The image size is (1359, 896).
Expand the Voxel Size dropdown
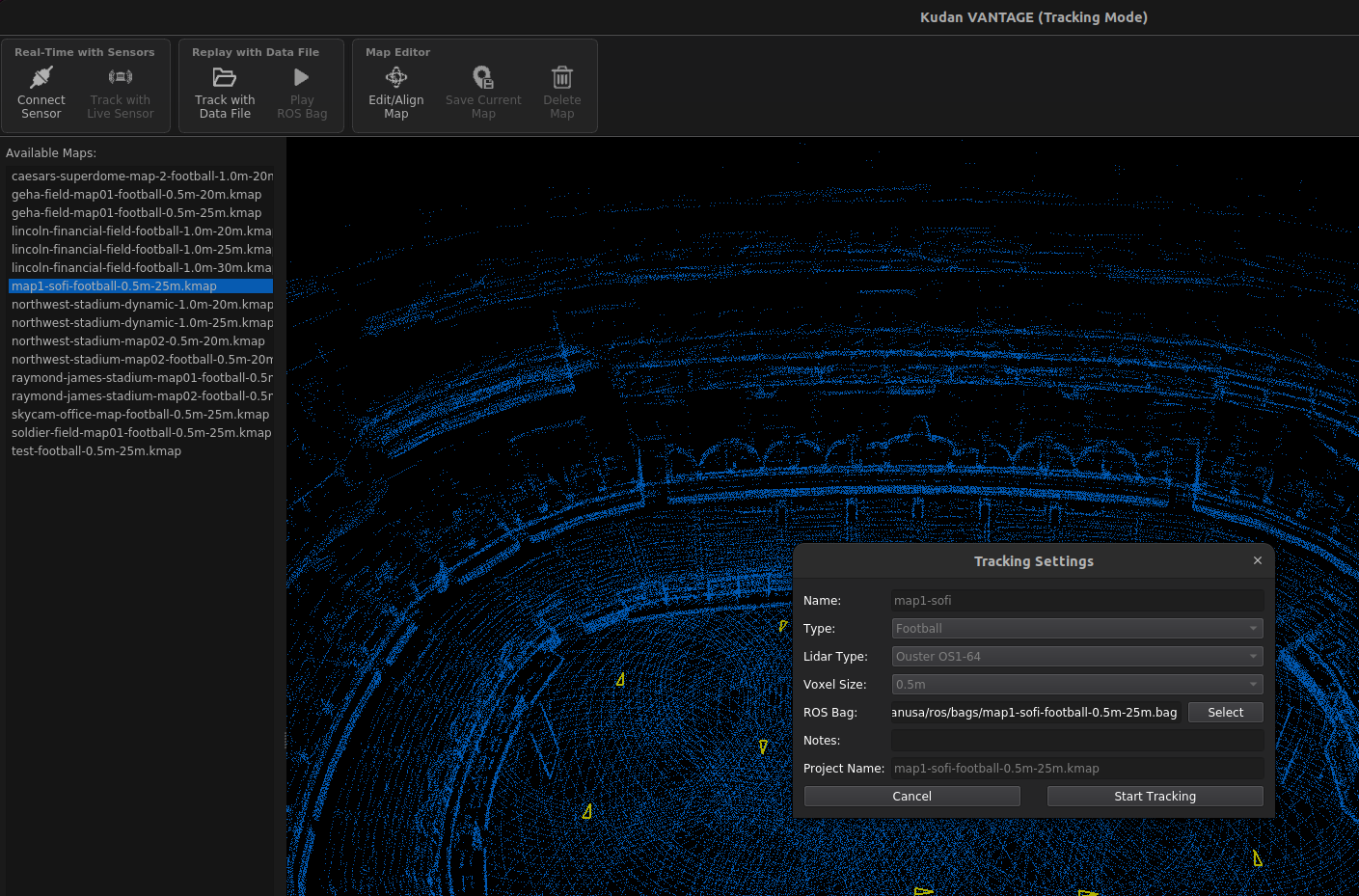click(x=1076, y=685)
